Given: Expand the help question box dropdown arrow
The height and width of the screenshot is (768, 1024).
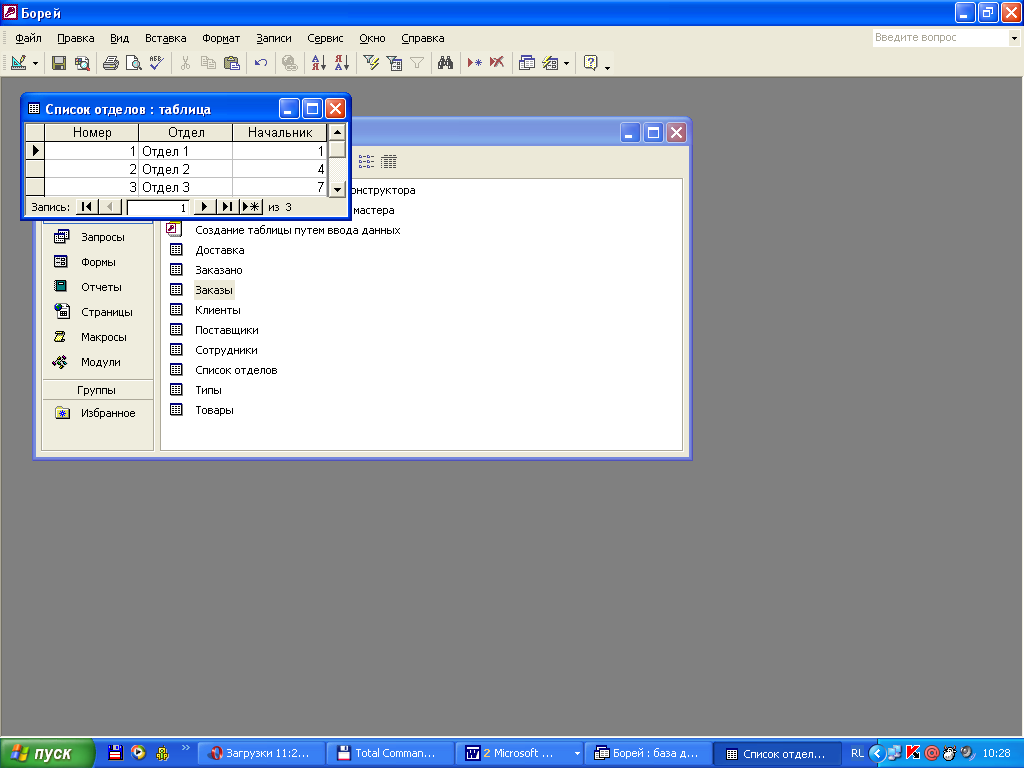Looking at the screenshot, I should (x=1014, y=38).
